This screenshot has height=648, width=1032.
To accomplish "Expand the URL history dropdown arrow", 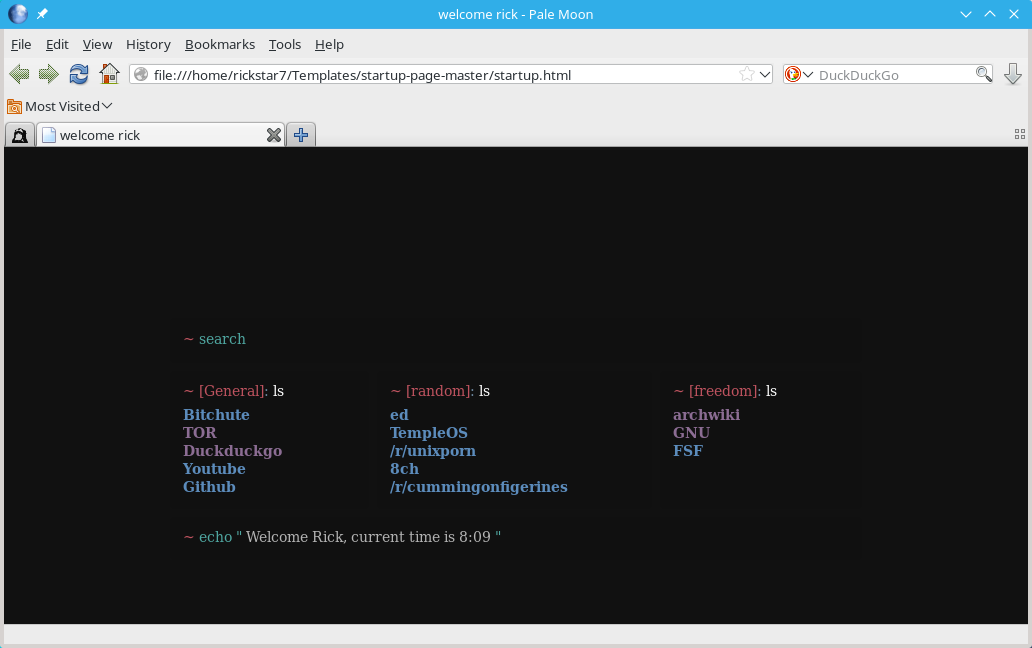I will (x=765, y=74).
